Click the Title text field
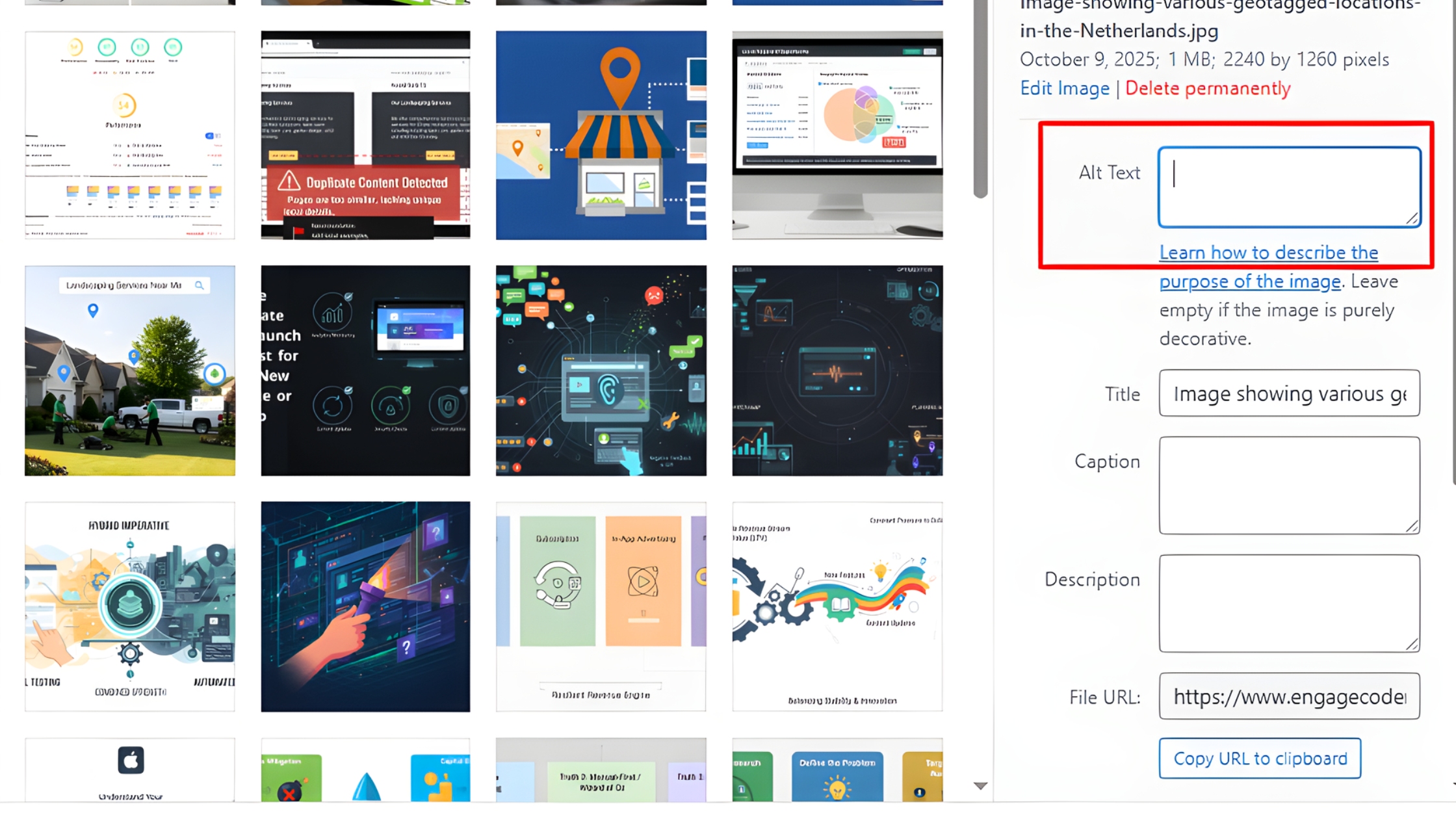This screenshot has width=1456, height=819. pyautogui.click(x=1288, y=393)
